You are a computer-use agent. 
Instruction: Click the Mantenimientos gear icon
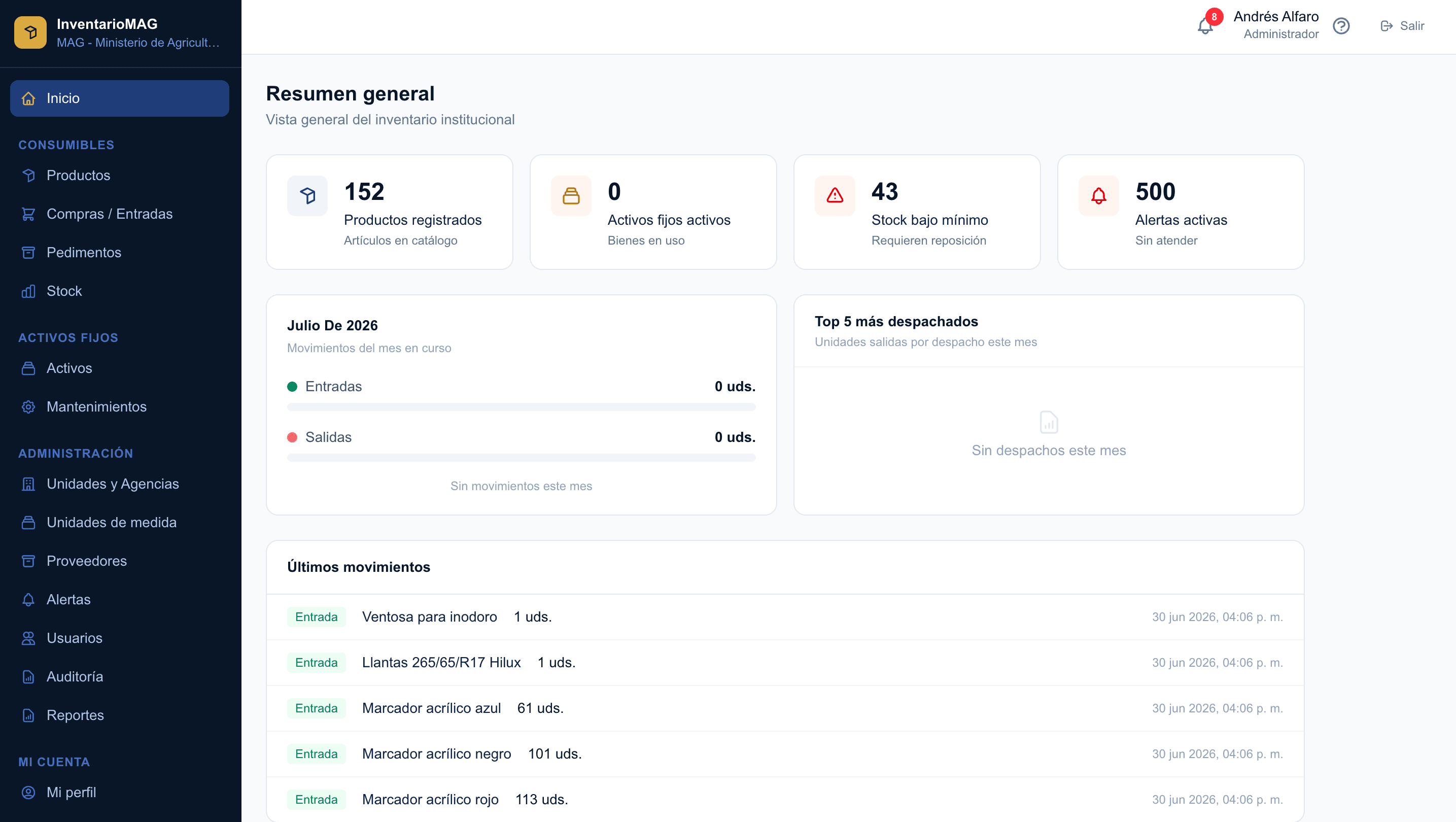[x=28, y=406]
